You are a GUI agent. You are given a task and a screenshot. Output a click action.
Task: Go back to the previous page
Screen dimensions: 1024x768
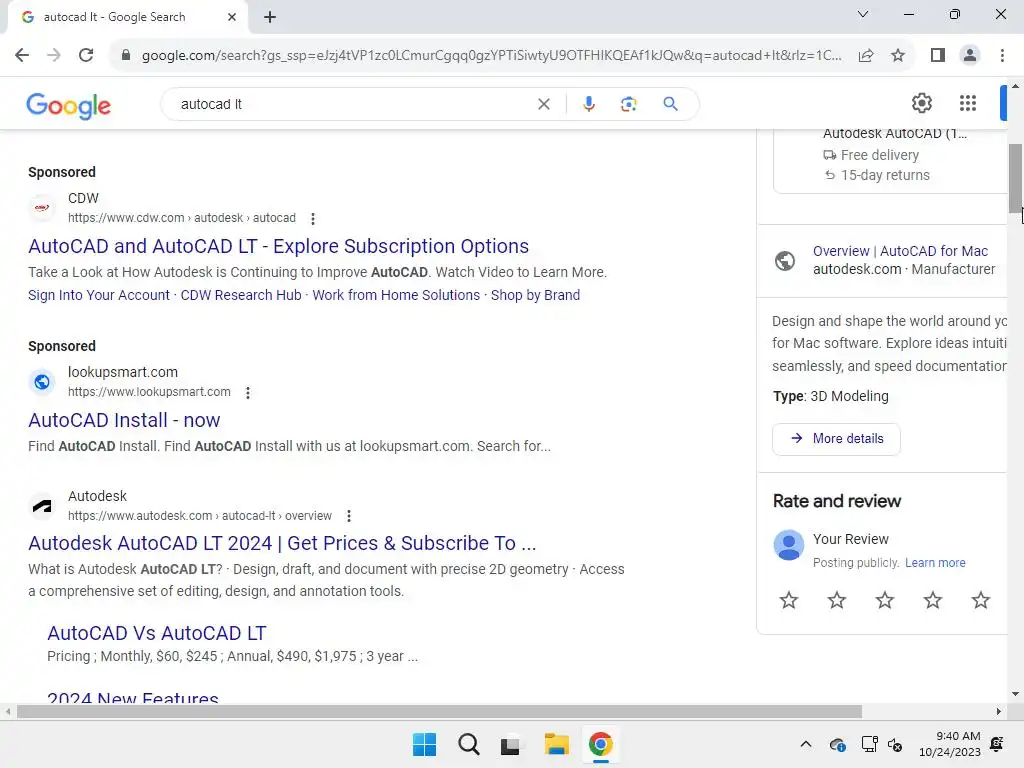(x=22, y=56)
